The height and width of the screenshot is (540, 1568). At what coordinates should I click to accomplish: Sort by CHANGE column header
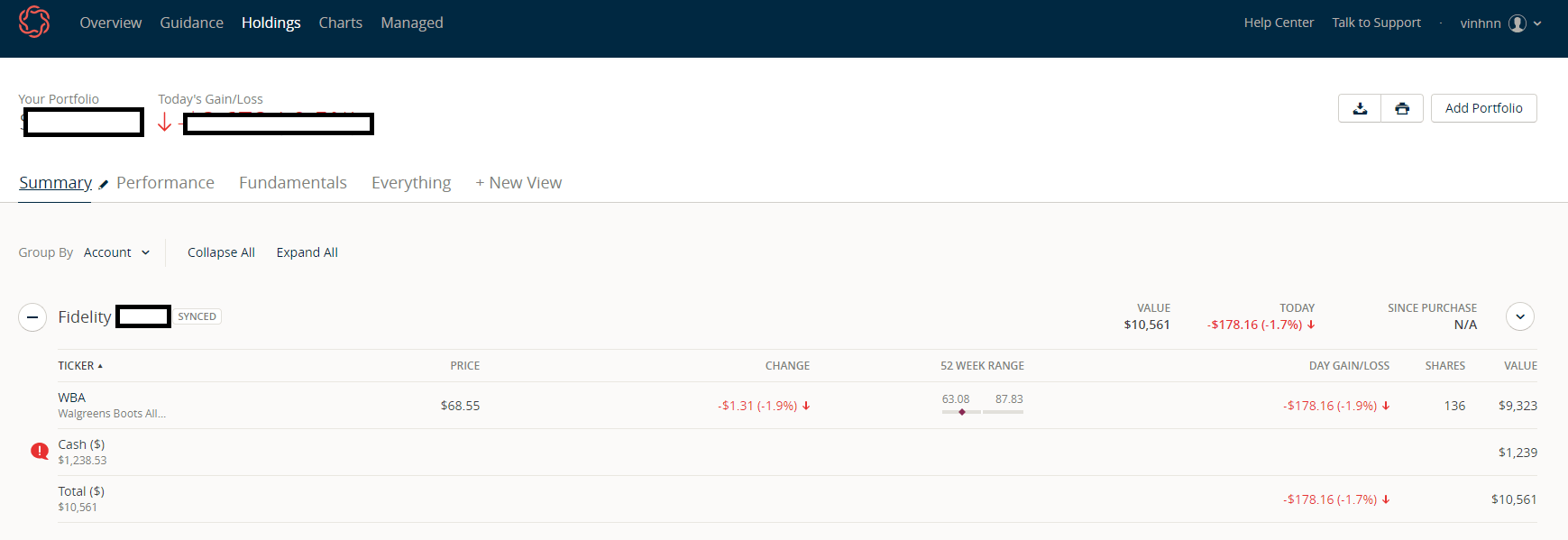tap(788, 366)
